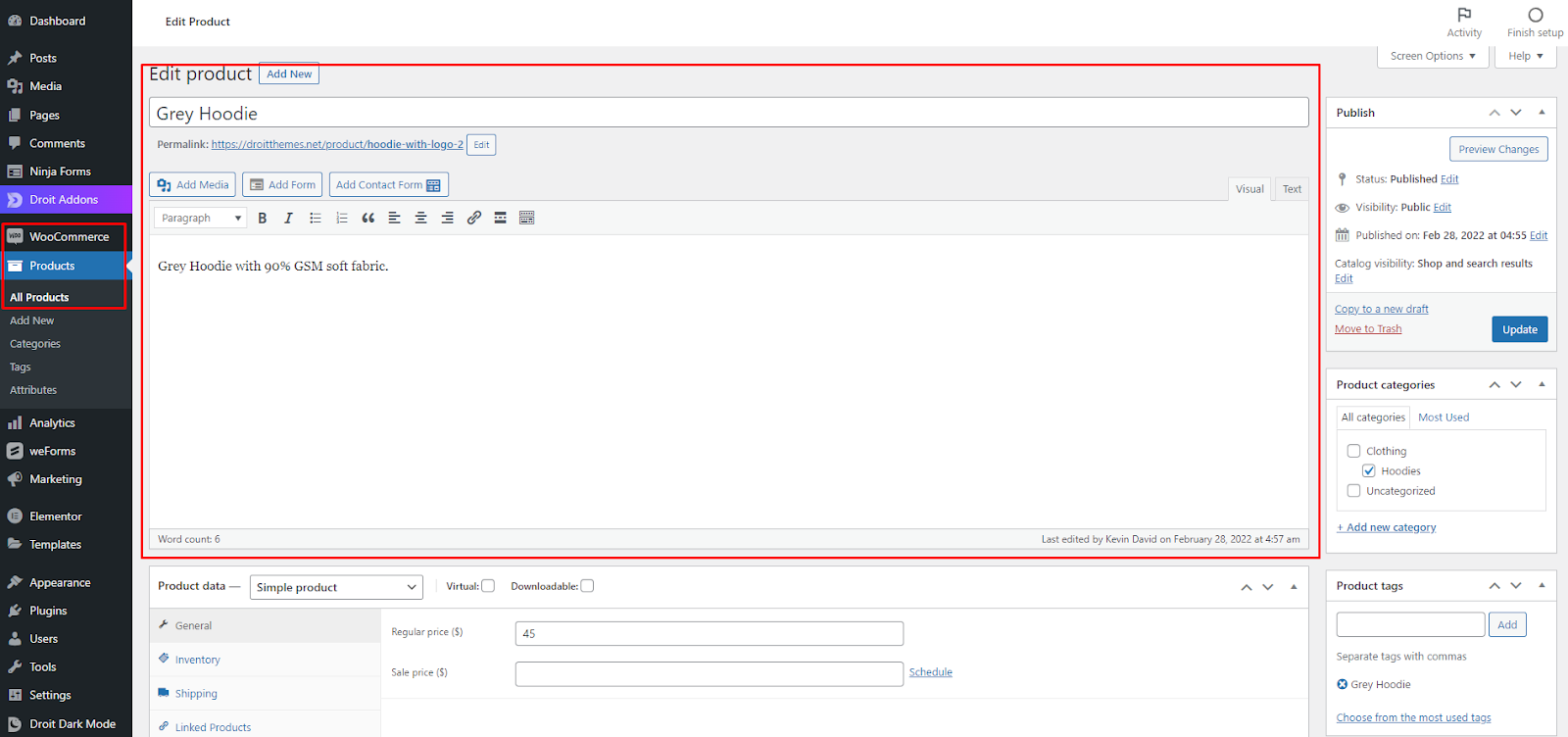Image resolution: width=1568 pixels, height=737 pixels.
Task: Move the Publish panel down
Action: 1516,113
